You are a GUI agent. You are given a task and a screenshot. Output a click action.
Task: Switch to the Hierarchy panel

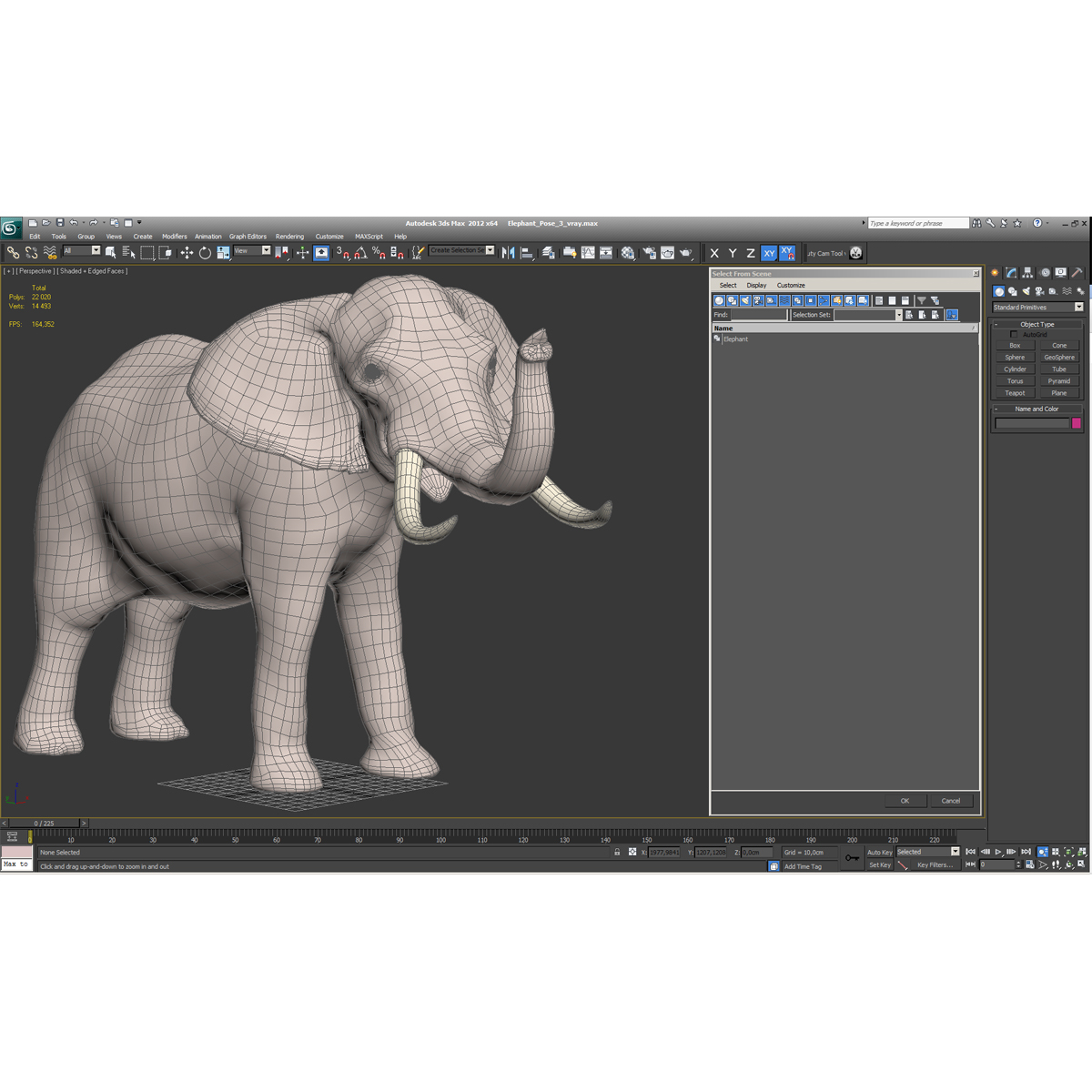point(1026,272)
